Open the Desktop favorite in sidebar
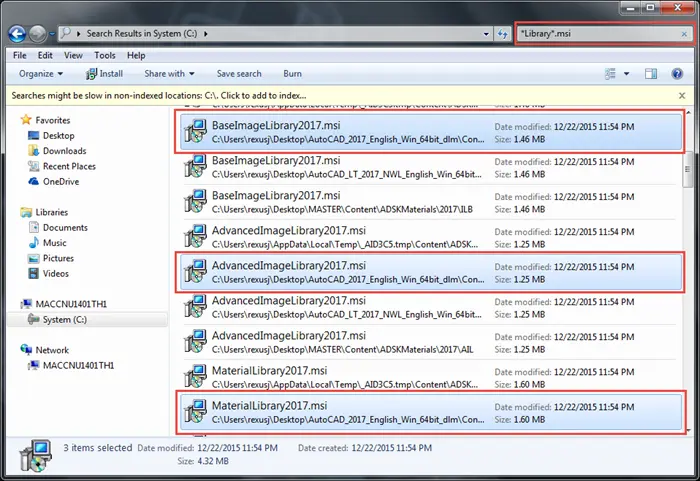700x481 pixels. [58, 136]
